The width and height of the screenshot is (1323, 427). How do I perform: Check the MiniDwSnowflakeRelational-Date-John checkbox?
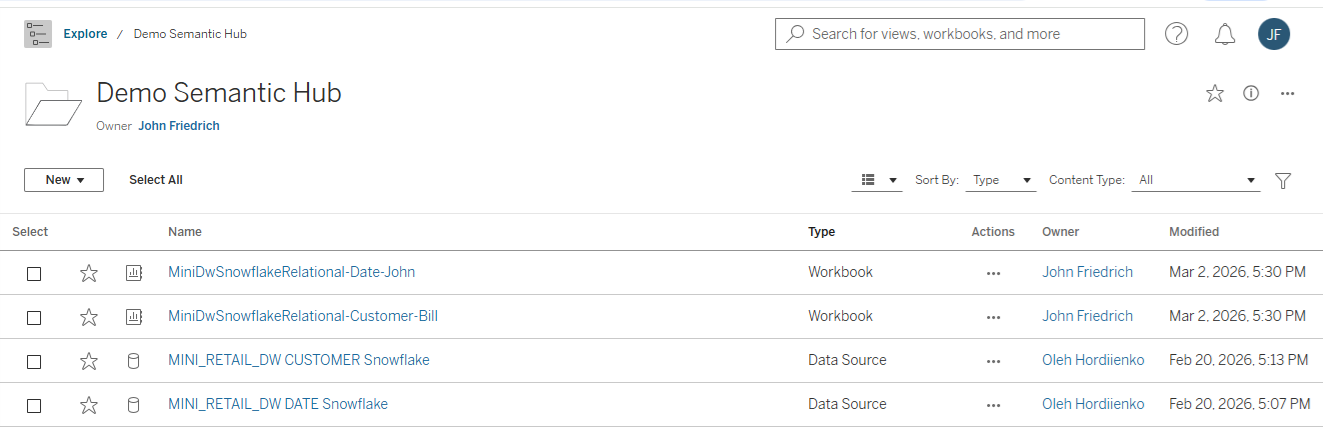click(34, 273)
